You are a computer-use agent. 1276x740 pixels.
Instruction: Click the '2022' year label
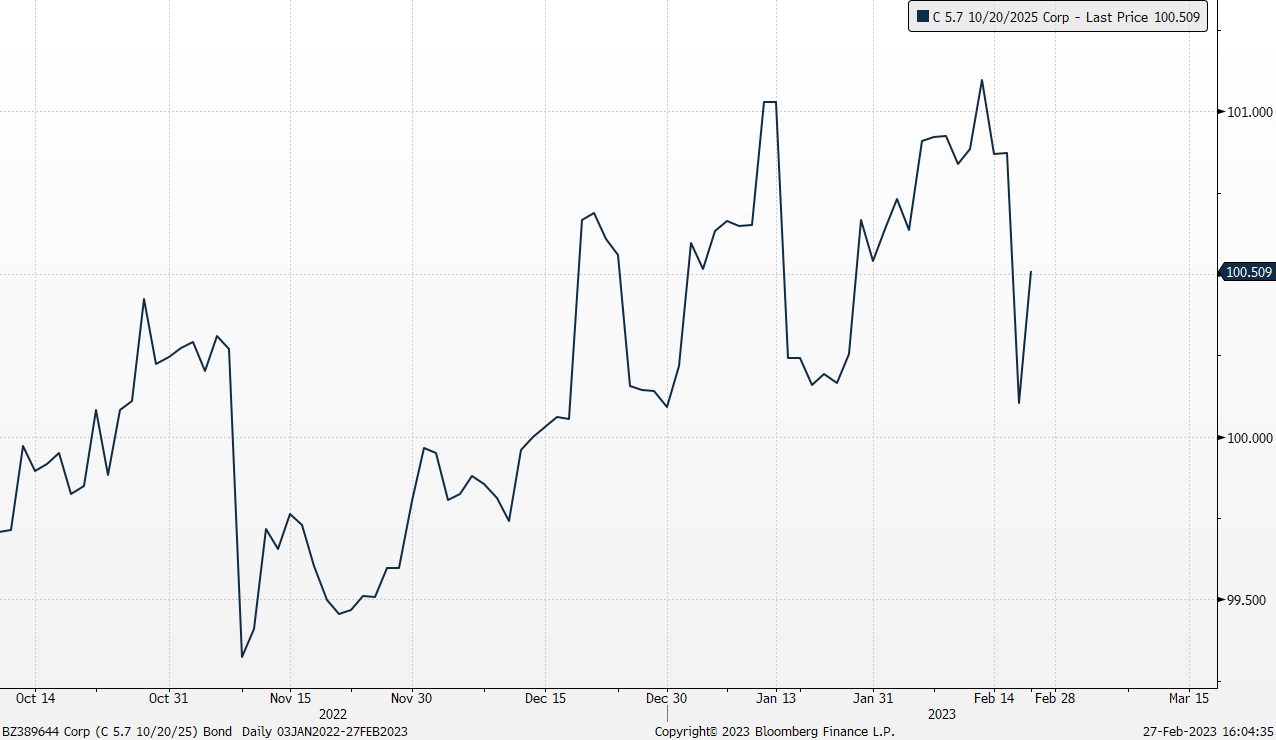pyautogui.click(x=333, y=714)
